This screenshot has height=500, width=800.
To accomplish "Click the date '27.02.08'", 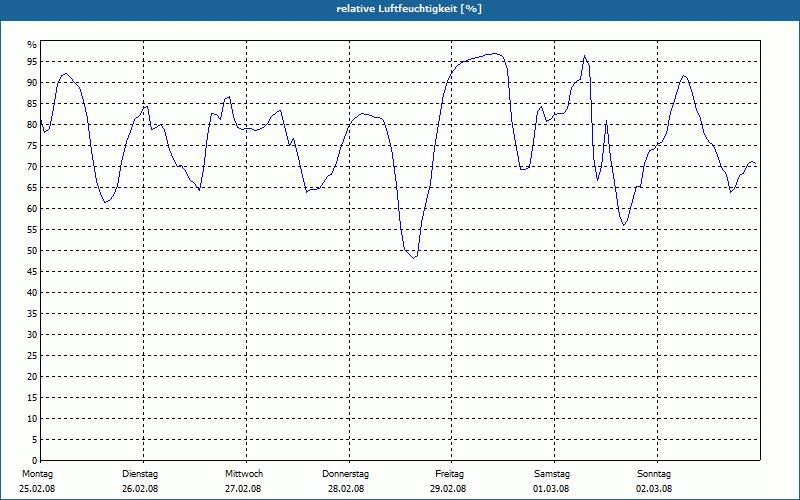I will point(243,489).
